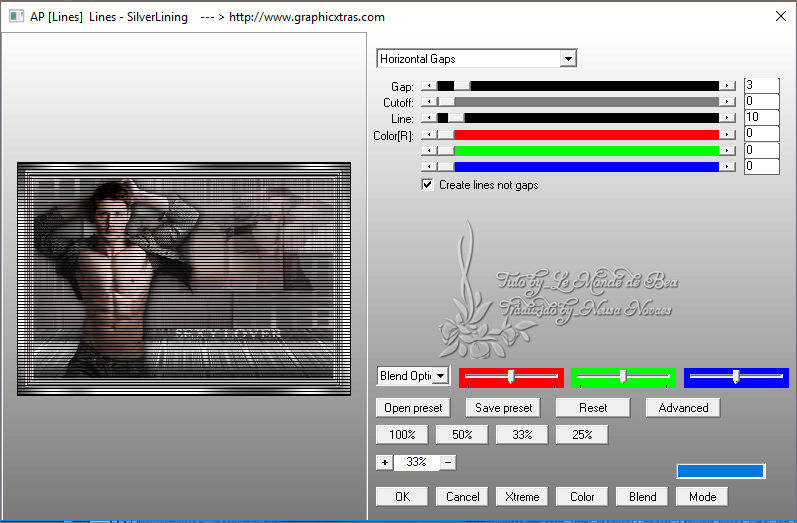Click the Cutoff slider track
The height and width of the screenshot is (523, 797).
(578, 102)
